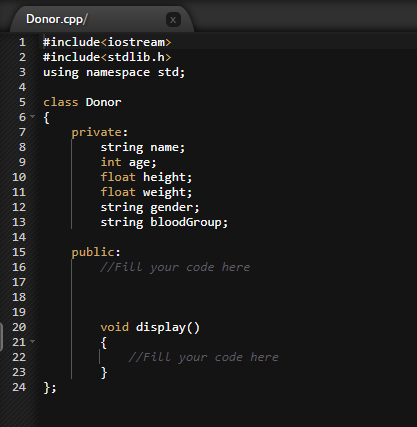Click line number 24 in the gutter

click(19, 387)
